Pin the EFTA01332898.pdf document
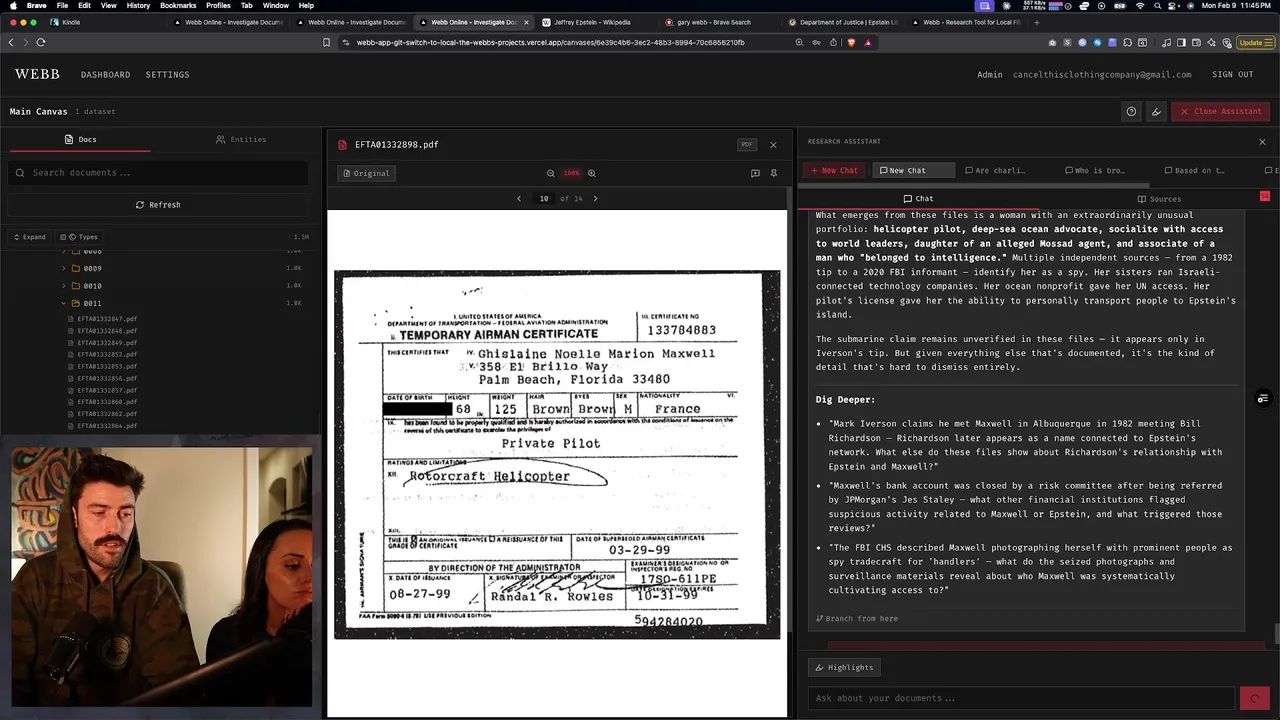This screenshot has height=720, width=1280. [773, 173]
